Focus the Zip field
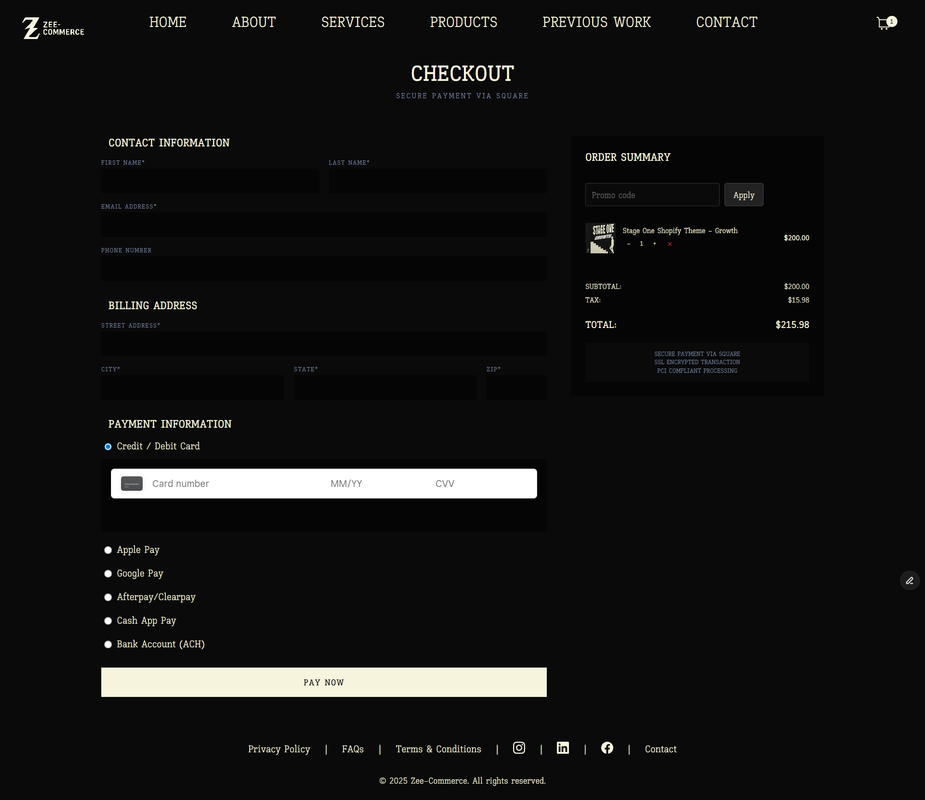The width and height of the screenshot is (925, 800). [516, 388]
